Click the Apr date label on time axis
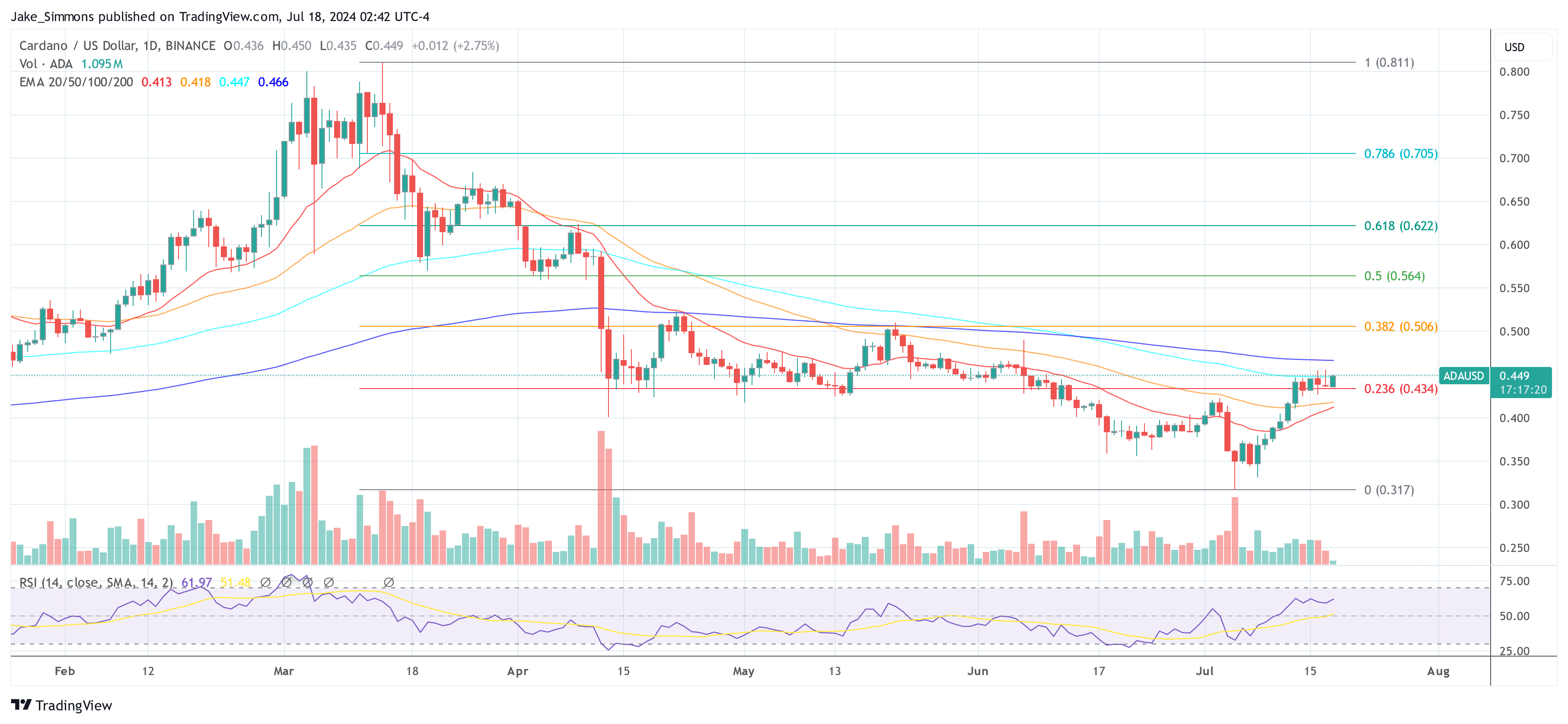This screenshot has width=1568, height=724. click(517, 671)
